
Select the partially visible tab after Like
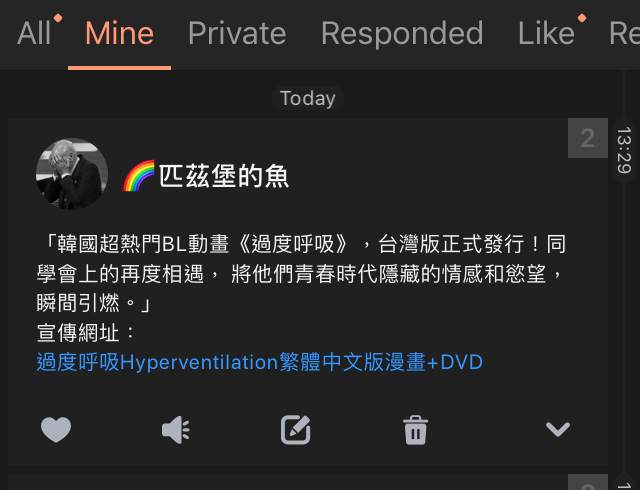(x=624, y=33)
